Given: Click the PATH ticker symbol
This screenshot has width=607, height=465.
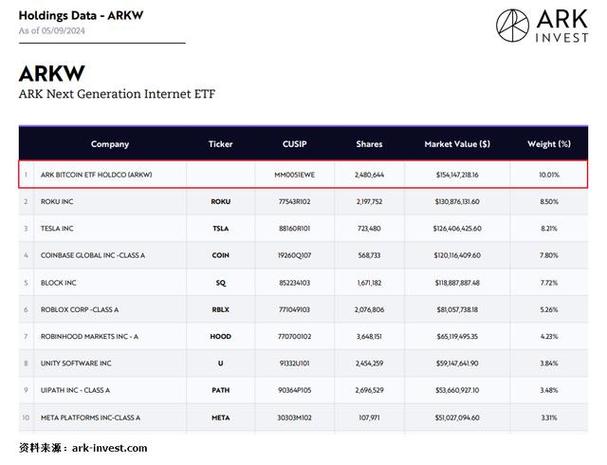Looking at the screenshot, I should (221, 390).
